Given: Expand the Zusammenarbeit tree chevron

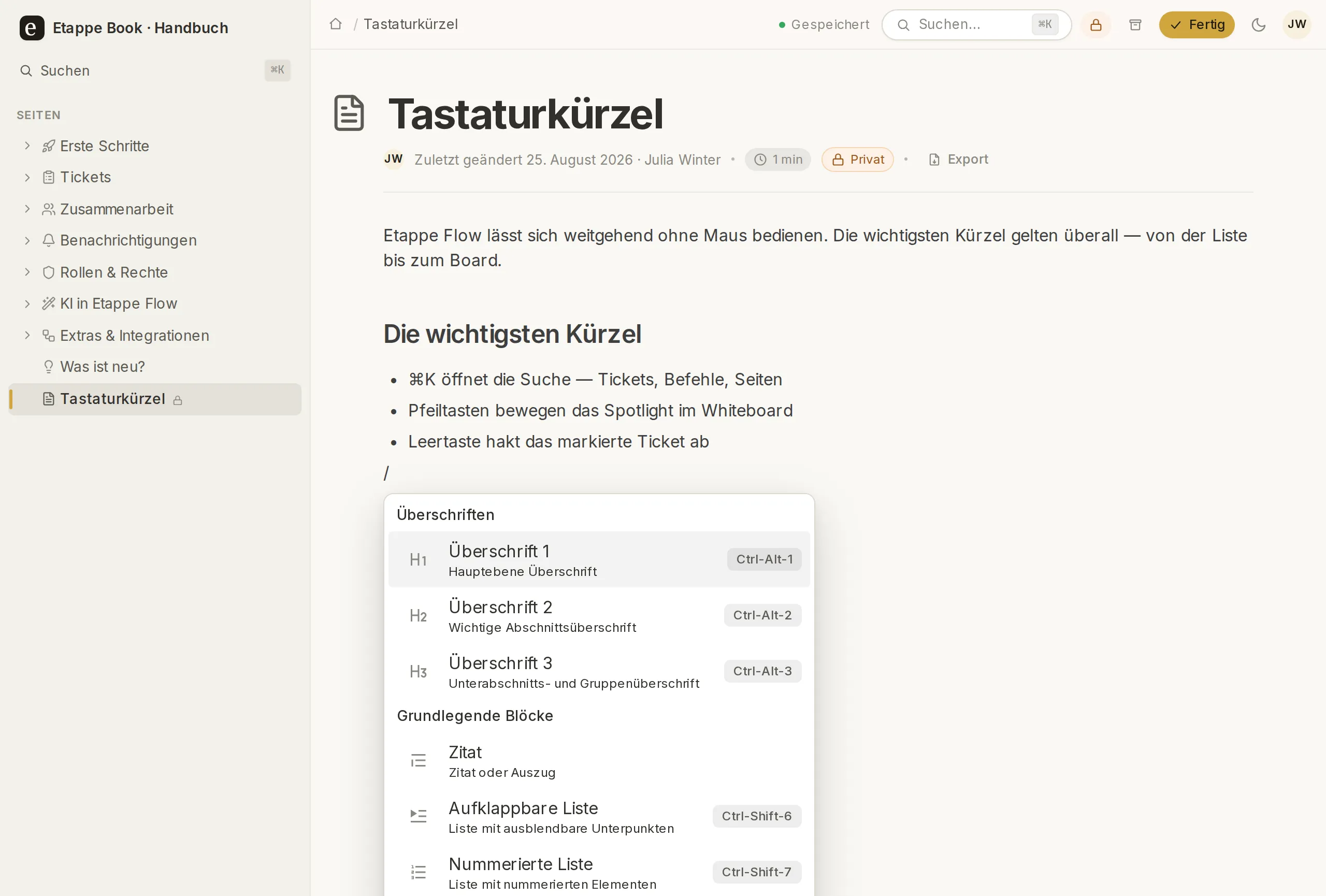Looking at the screenshot, I should 27,209.
